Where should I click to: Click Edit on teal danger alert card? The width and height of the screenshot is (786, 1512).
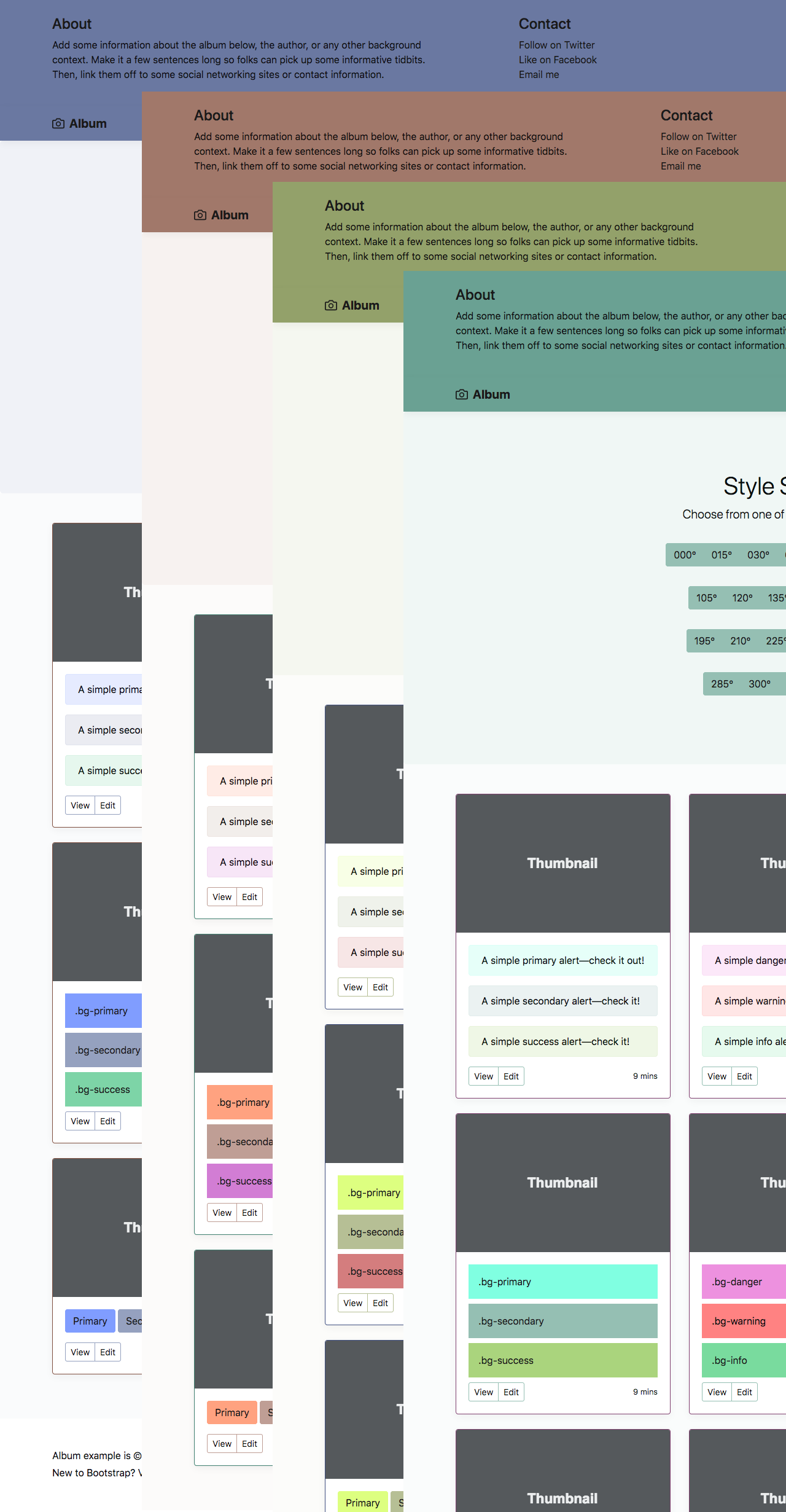tap(744, 1076)
